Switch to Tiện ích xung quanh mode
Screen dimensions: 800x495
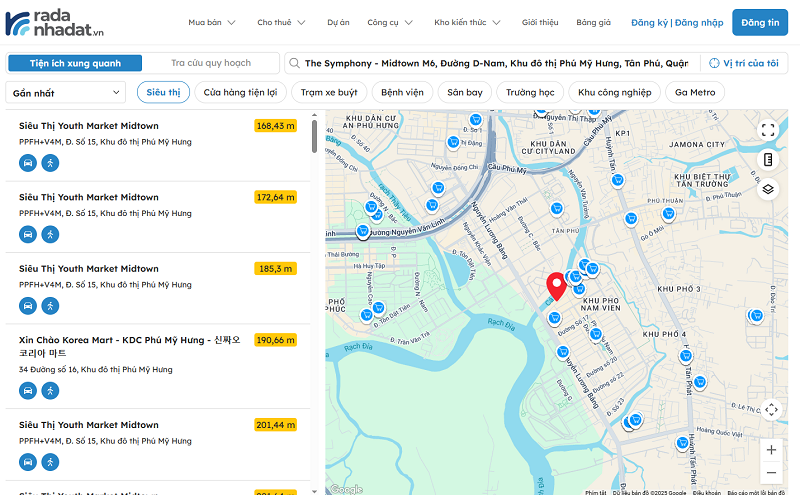click(x=75, y=63)
